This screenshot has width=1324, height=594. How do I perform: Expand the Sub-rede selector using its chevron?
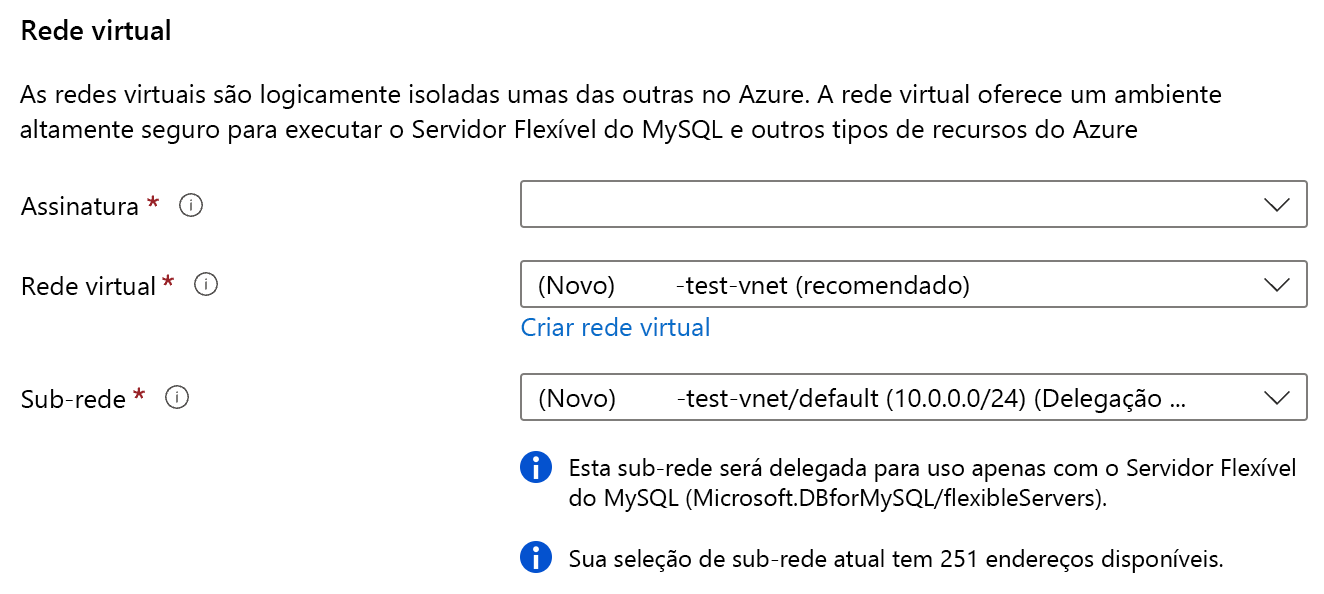click(1277, 397)
